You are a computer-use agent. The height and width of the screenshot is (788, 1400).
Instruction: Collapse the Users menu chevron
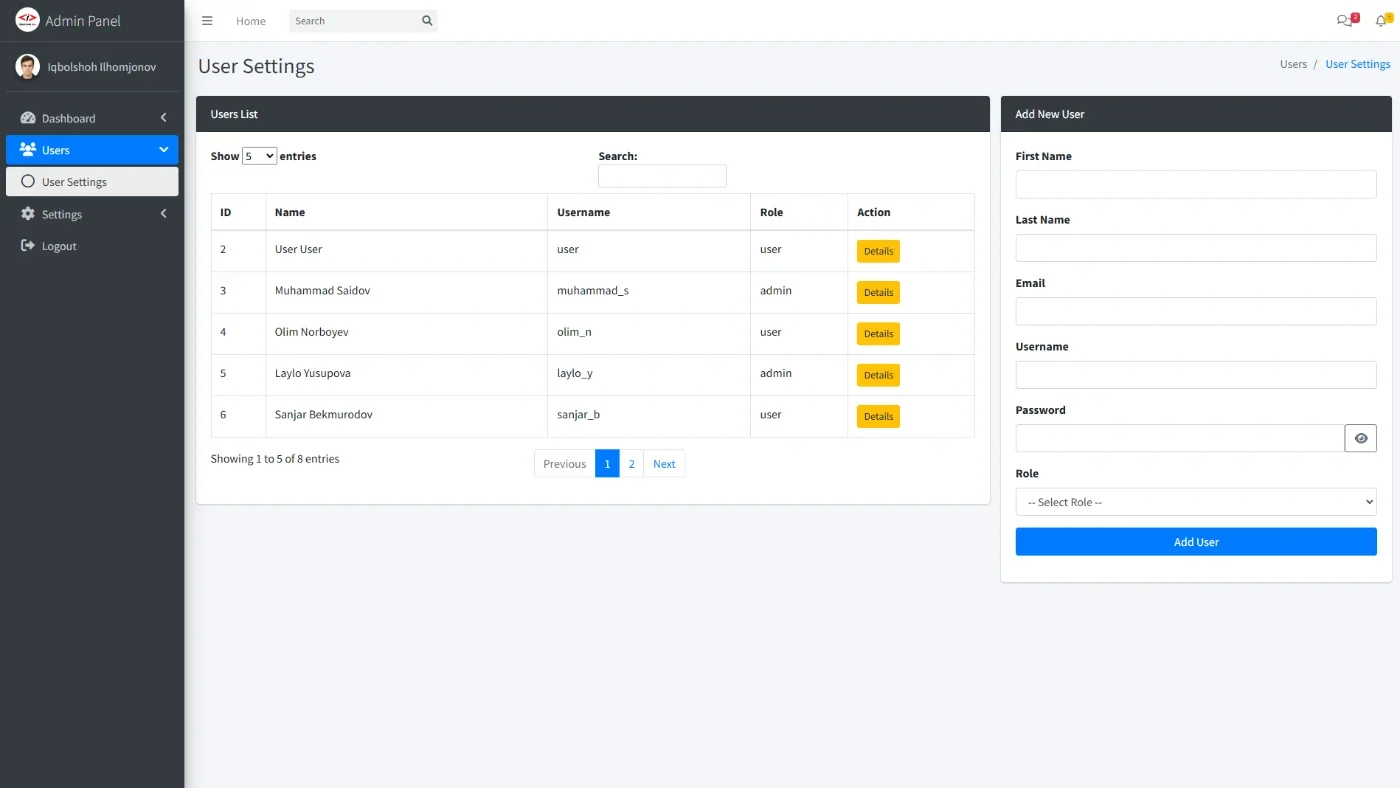click(x=163, y=150)
